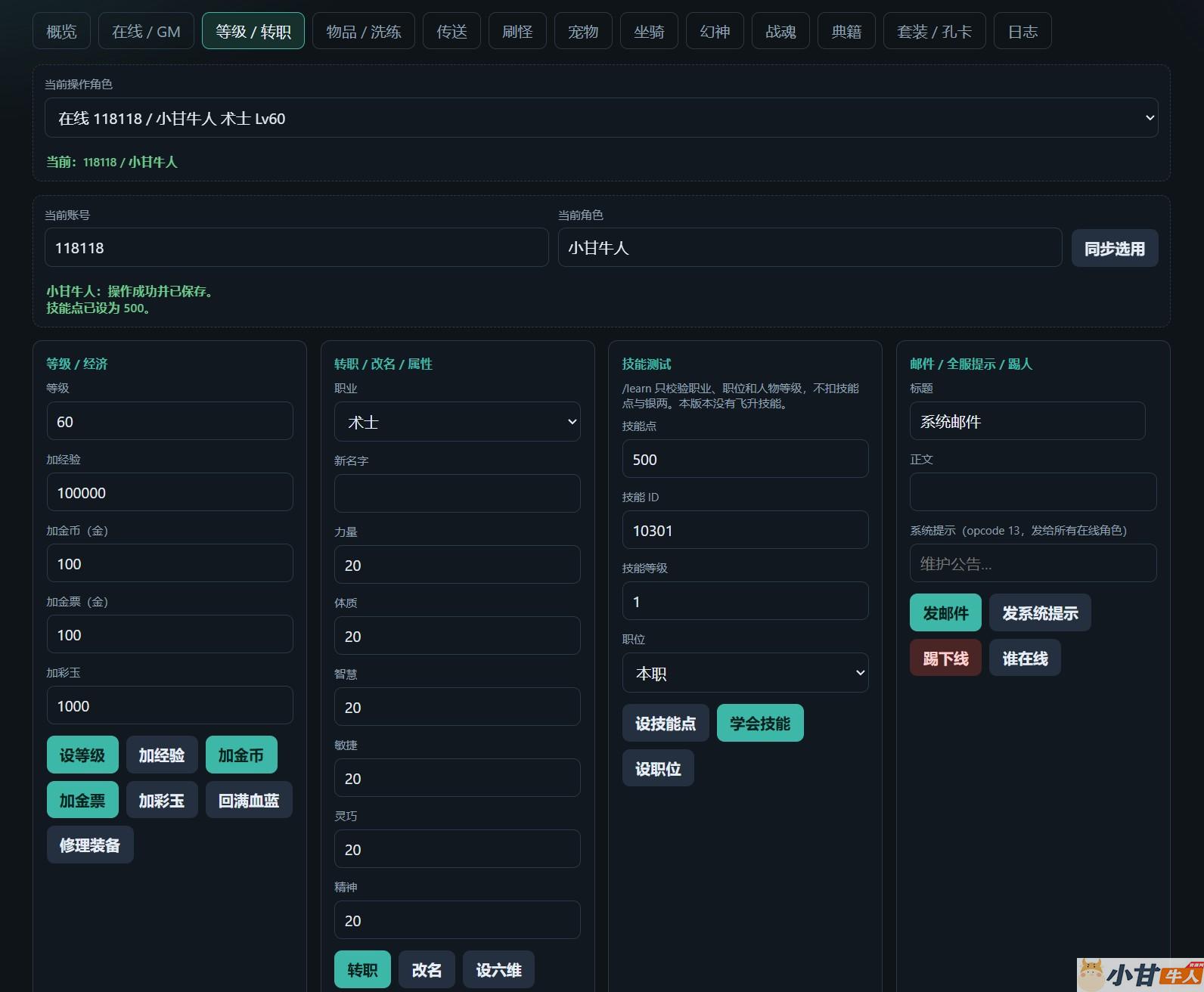Open the 宠物 tab
The width and height of the screenshot is (1204, 992).
click(x=583, y=31)
